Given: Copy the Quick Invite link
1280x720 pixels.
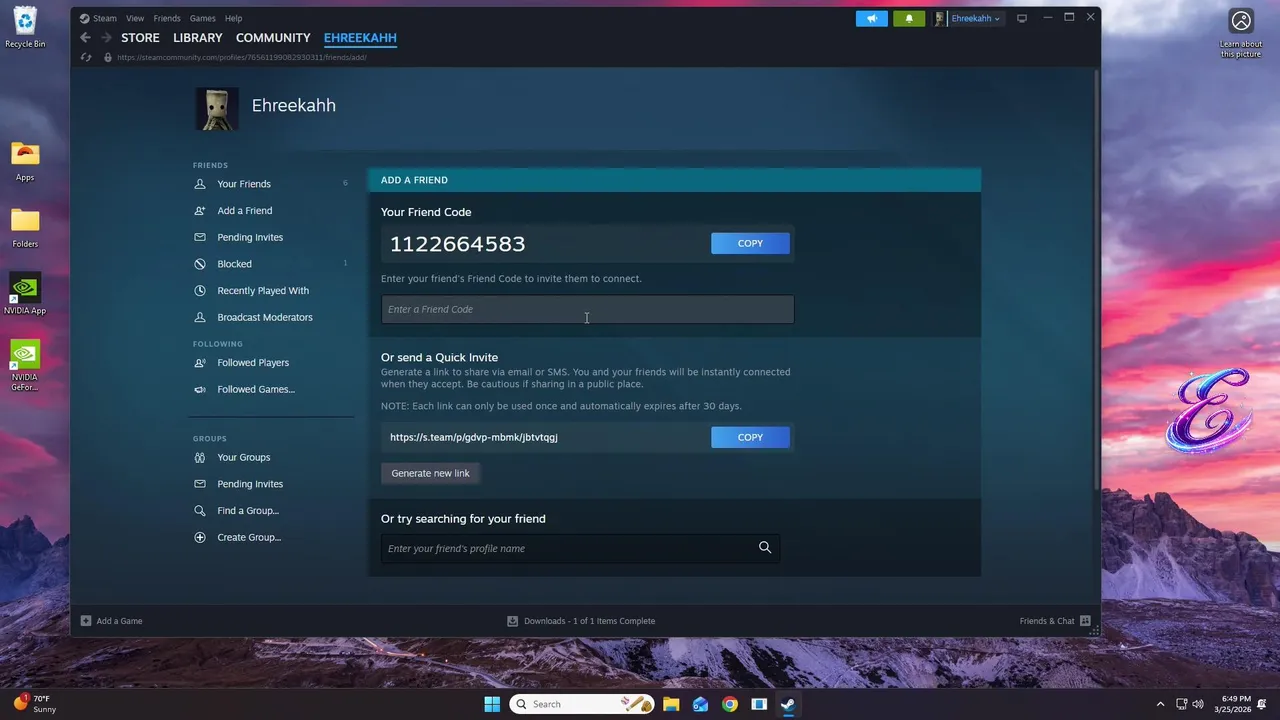Looking at the screenshot, I should pos(750,437).
